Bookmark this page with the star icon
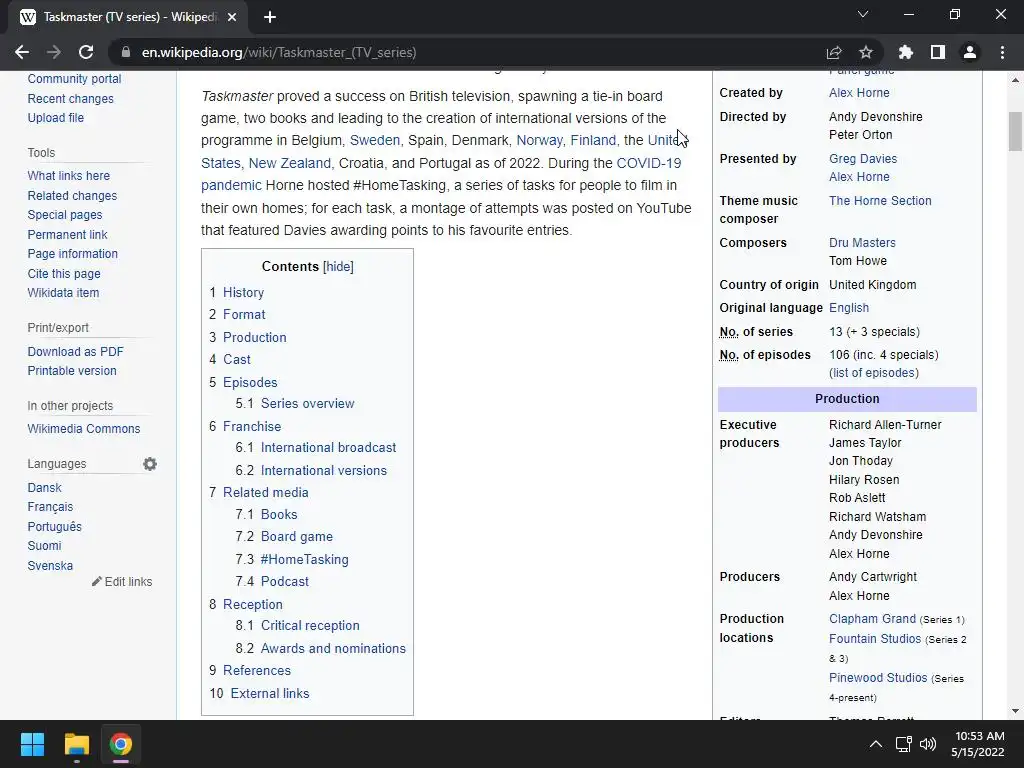Image resolution: width=1024 pixels, height=768 pixels. tap(866, 52)
